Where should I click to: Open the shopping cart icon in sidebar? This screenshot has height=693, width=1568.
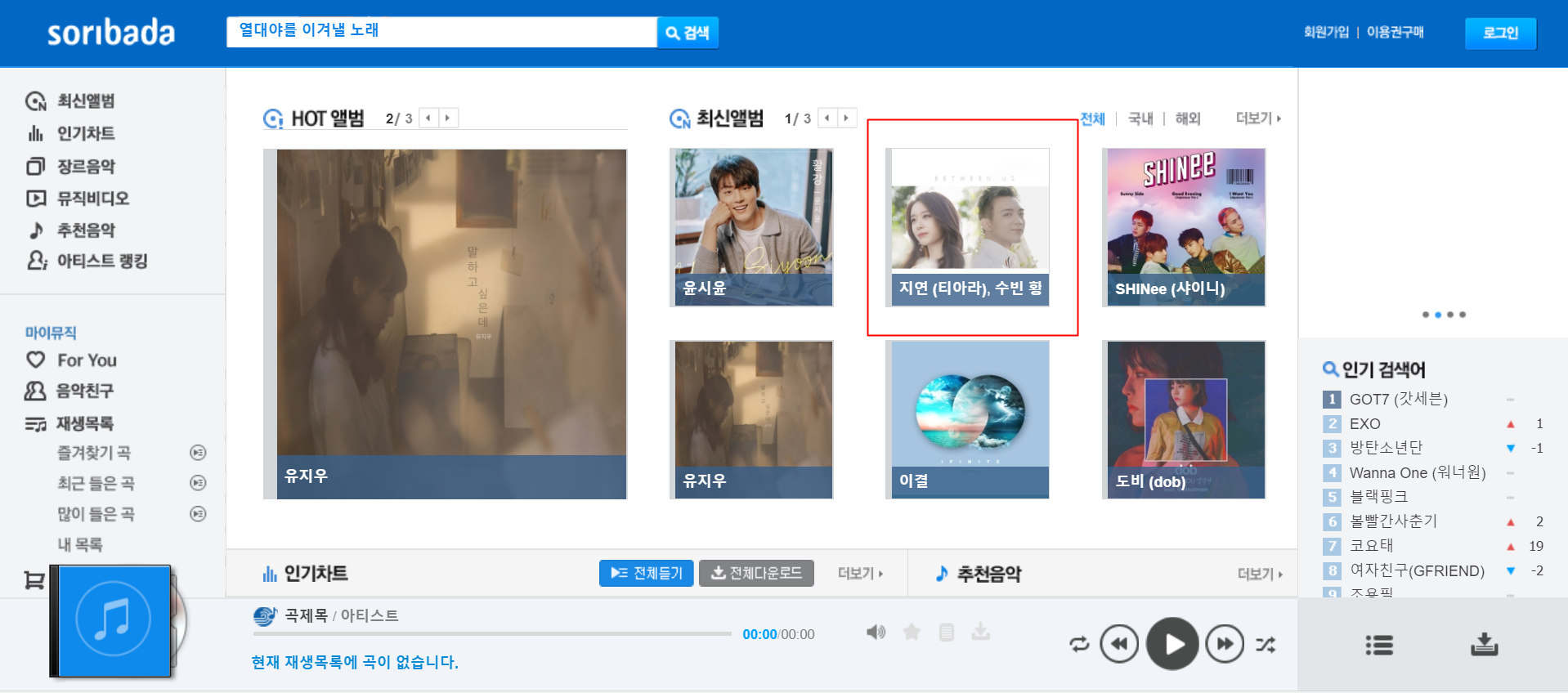pyautogui.click(x=34, y=580)
